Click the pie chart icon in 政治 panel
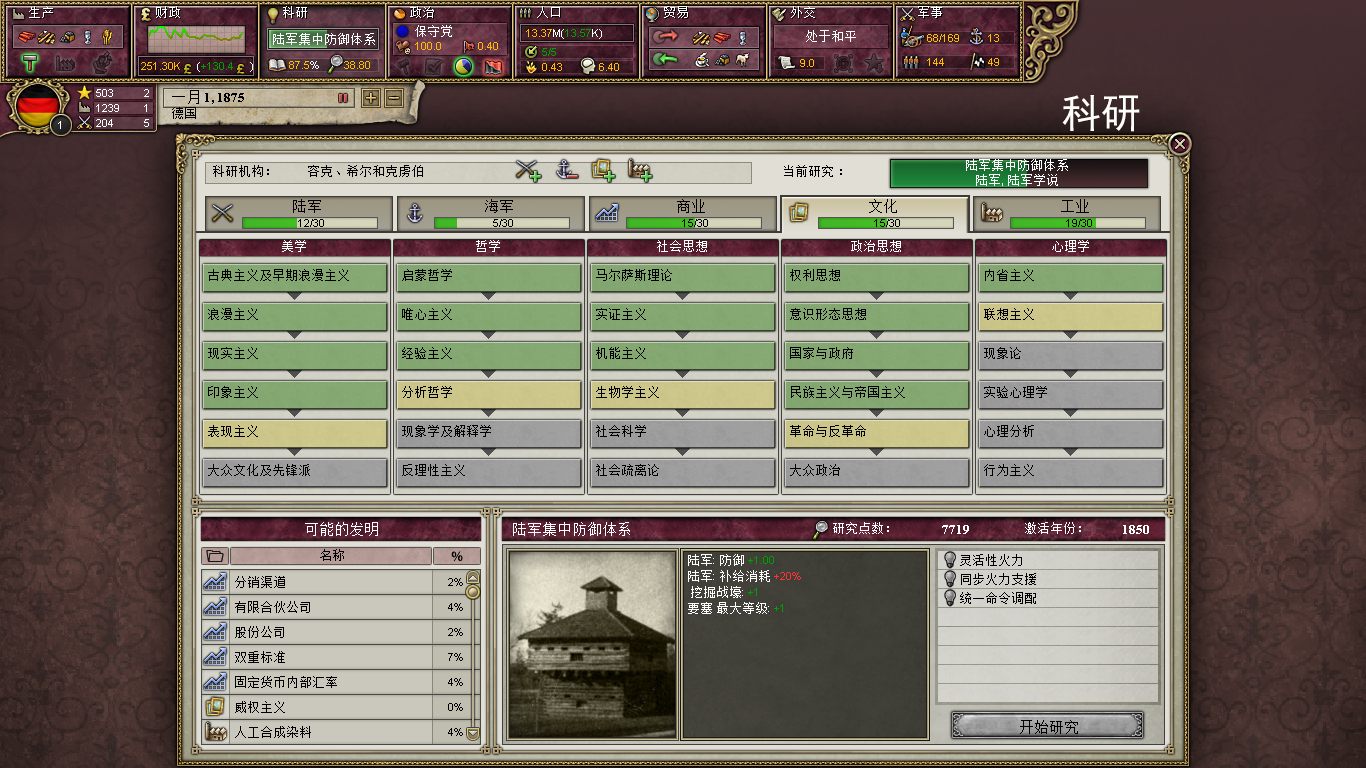 point(463,66)
